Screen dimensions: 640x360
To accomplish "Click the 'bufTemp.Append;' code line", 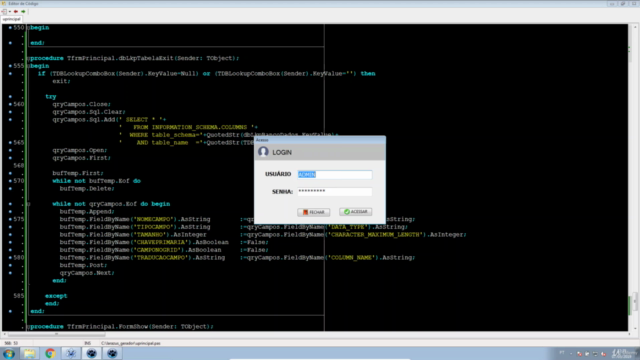I will (x=87, y=211).
